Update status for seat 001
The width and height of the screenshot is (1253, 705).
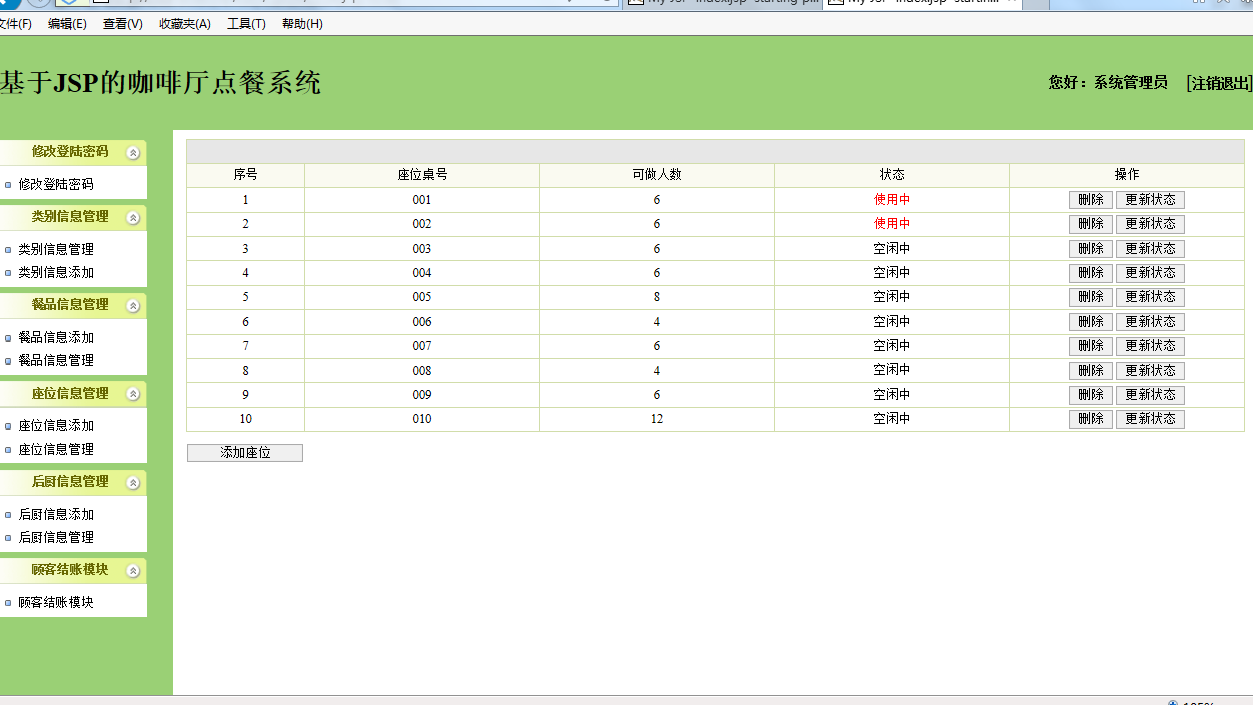(x=1150, y=200)
